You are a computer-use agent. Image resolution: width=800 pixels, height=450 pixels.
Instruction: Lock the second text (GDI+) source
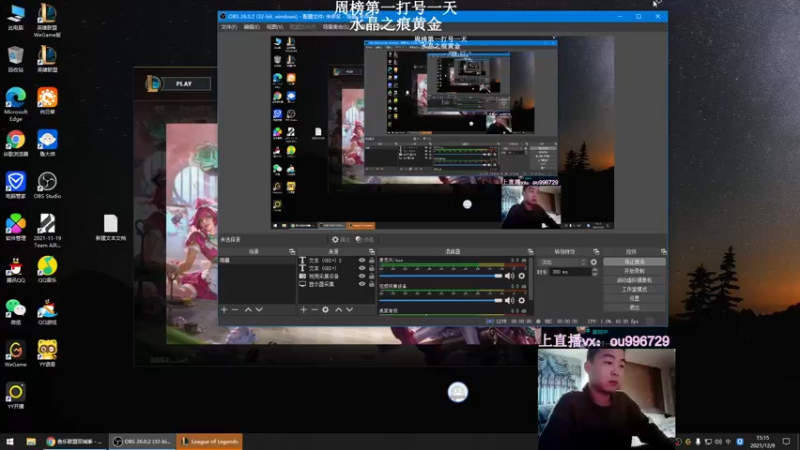371,268
